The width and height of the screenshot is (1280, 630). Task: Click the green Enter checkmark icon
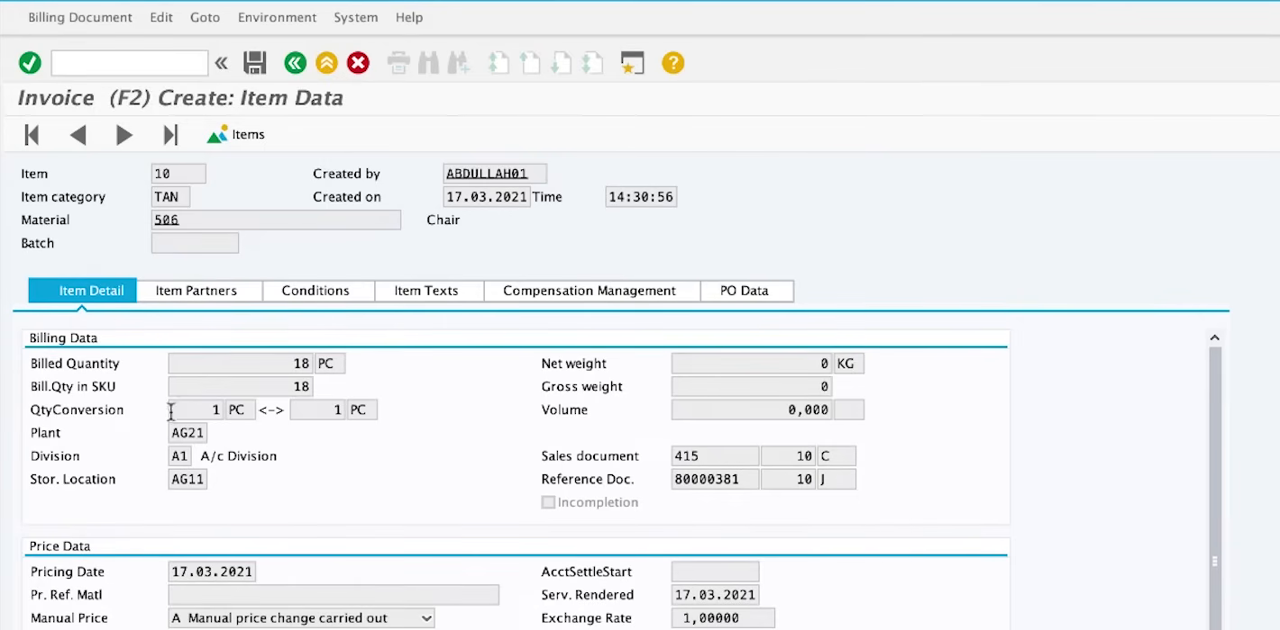30,63
